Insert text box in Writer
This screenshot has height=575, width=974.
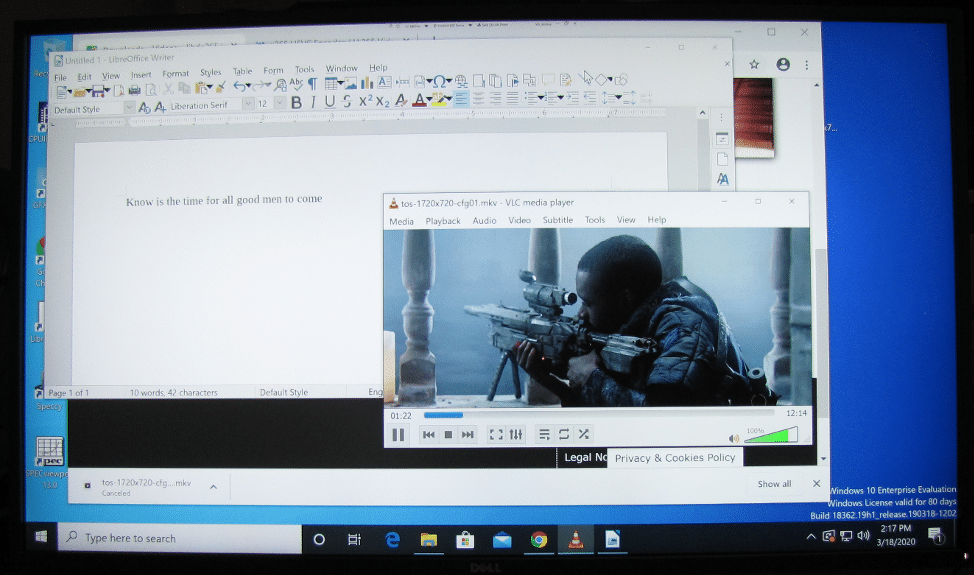pyautogui.click(x=385, y=82)
